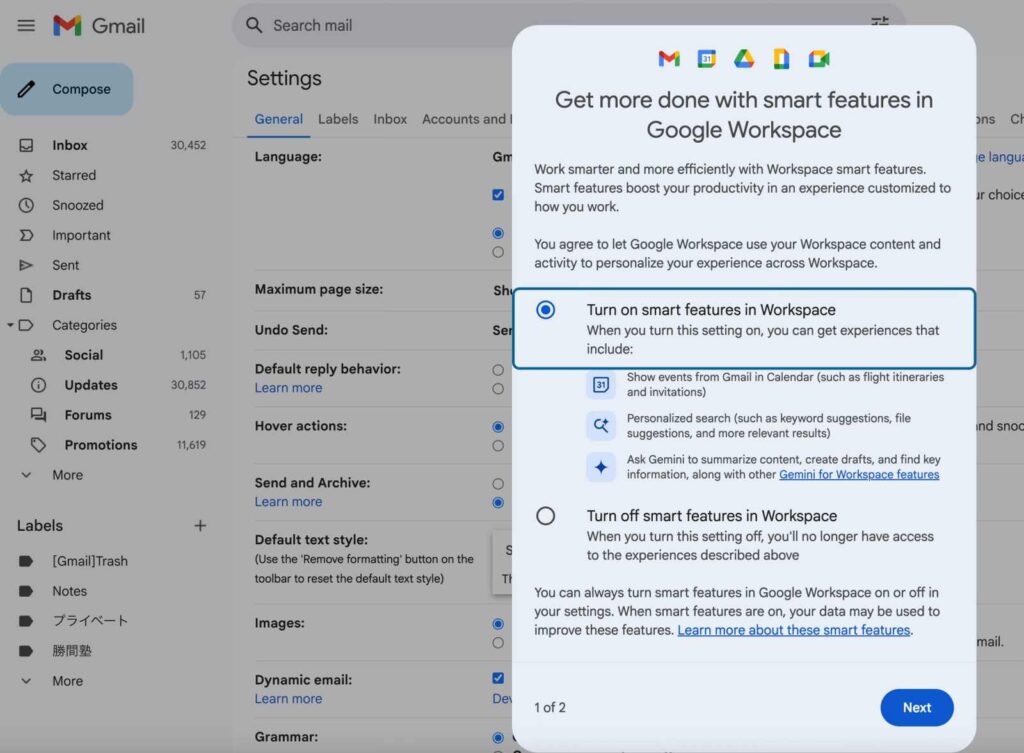Click the Drafts page icon

(x=26, y=295)
